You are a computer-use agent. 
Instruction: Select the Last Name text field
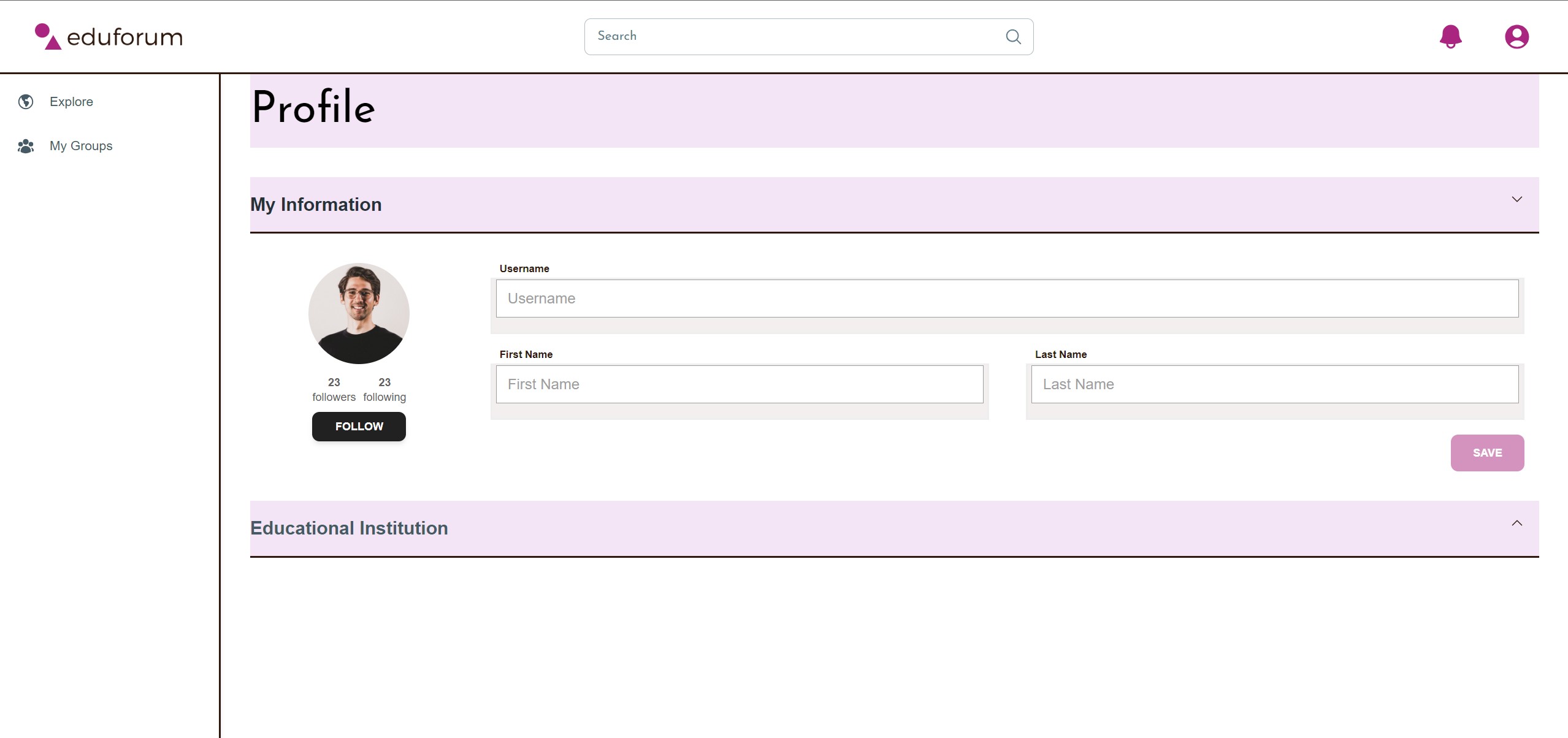[1274, 384]
